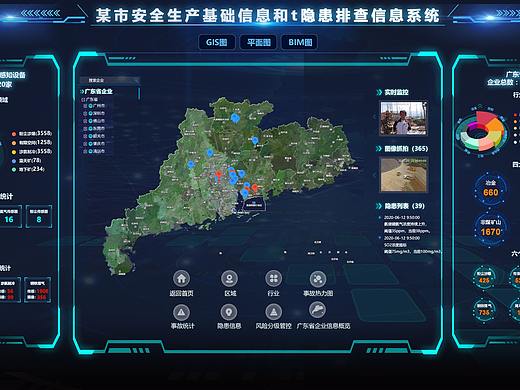Click the location icon next to 佛山市

(x=90, y=121)
